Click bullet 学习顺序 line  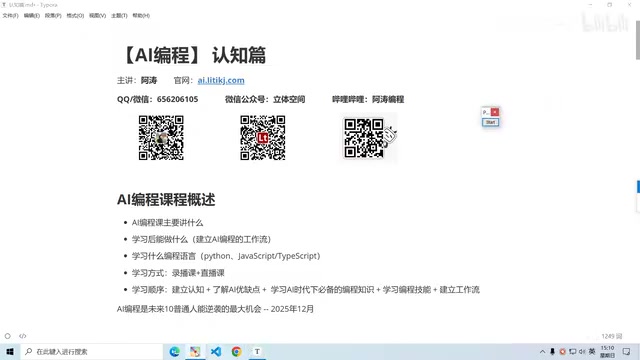[x=305, y=289]
